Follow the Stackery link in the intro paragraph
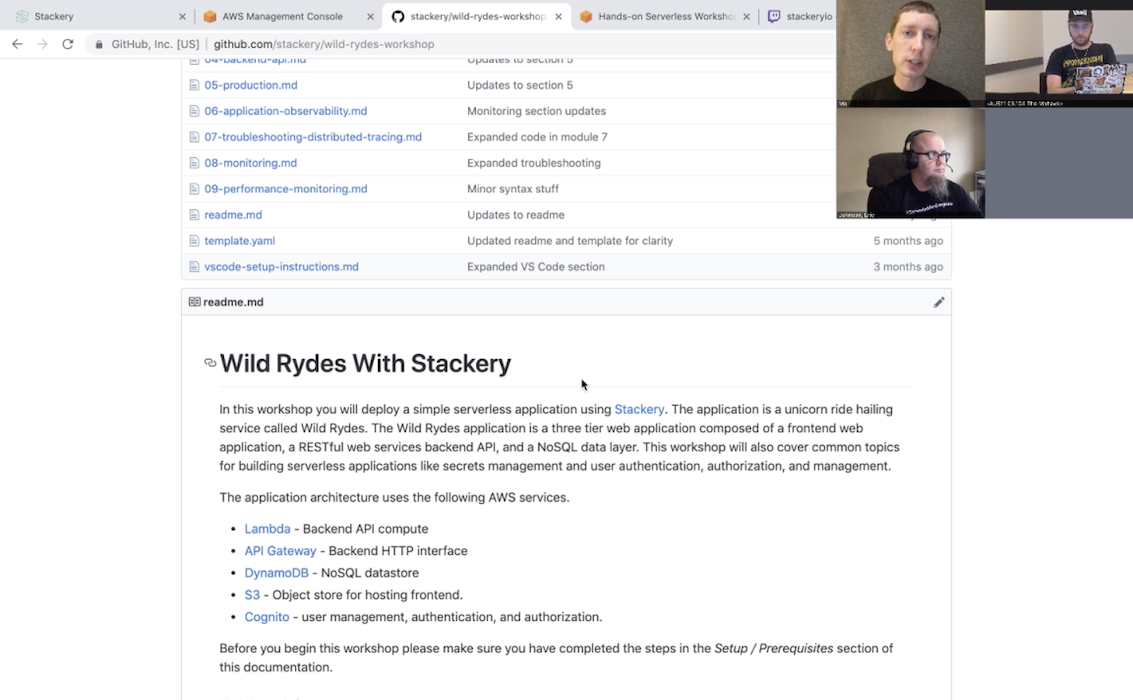1133x700 pixels. 639,410
